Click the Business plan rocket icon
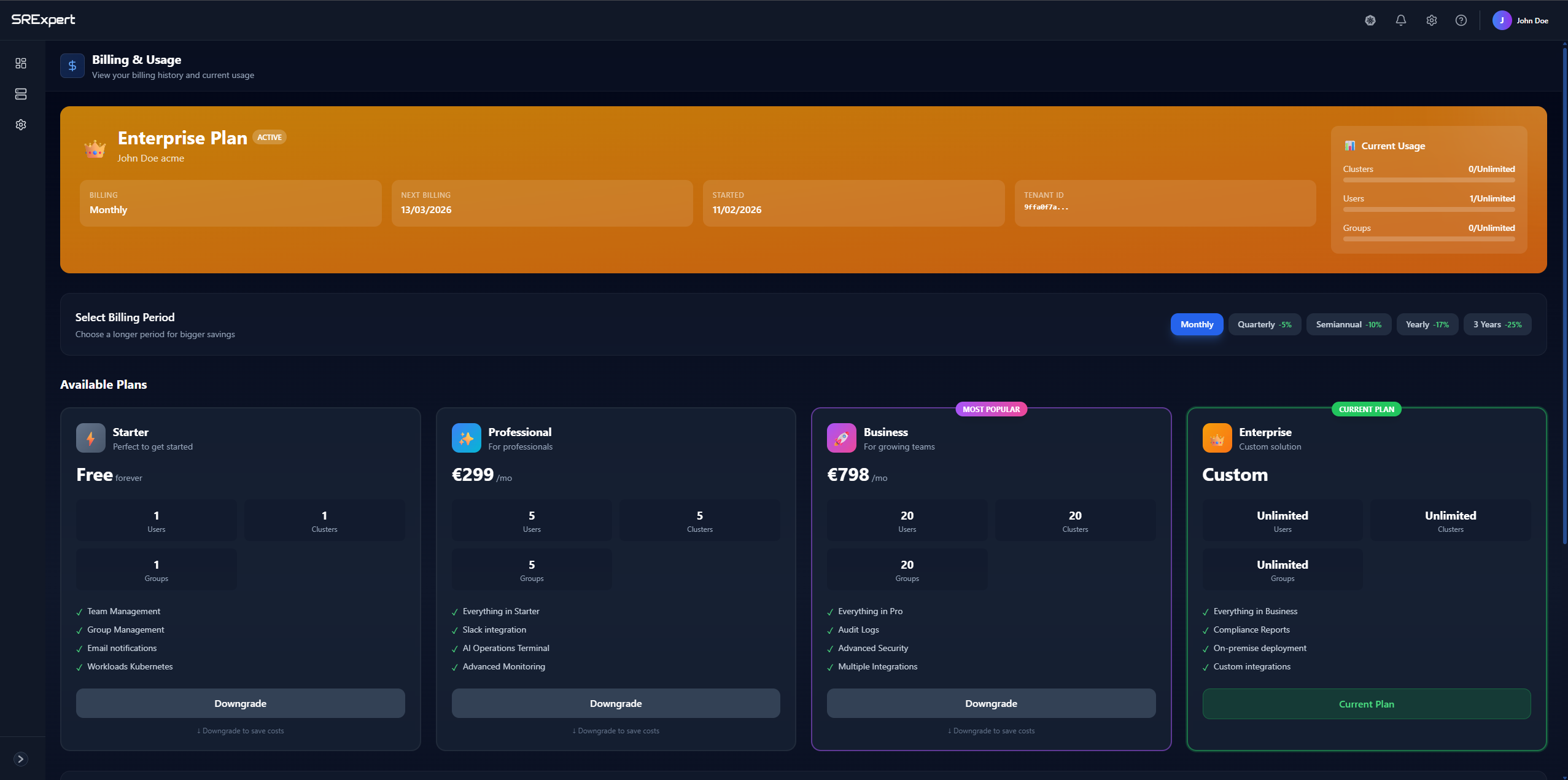1568x780 pixels. [x=842, y=438]
